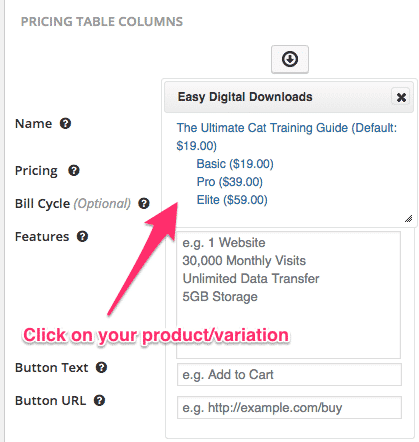Click into the Button URL field
This screenshot has width=419, height=442.
tap(289, 407)
